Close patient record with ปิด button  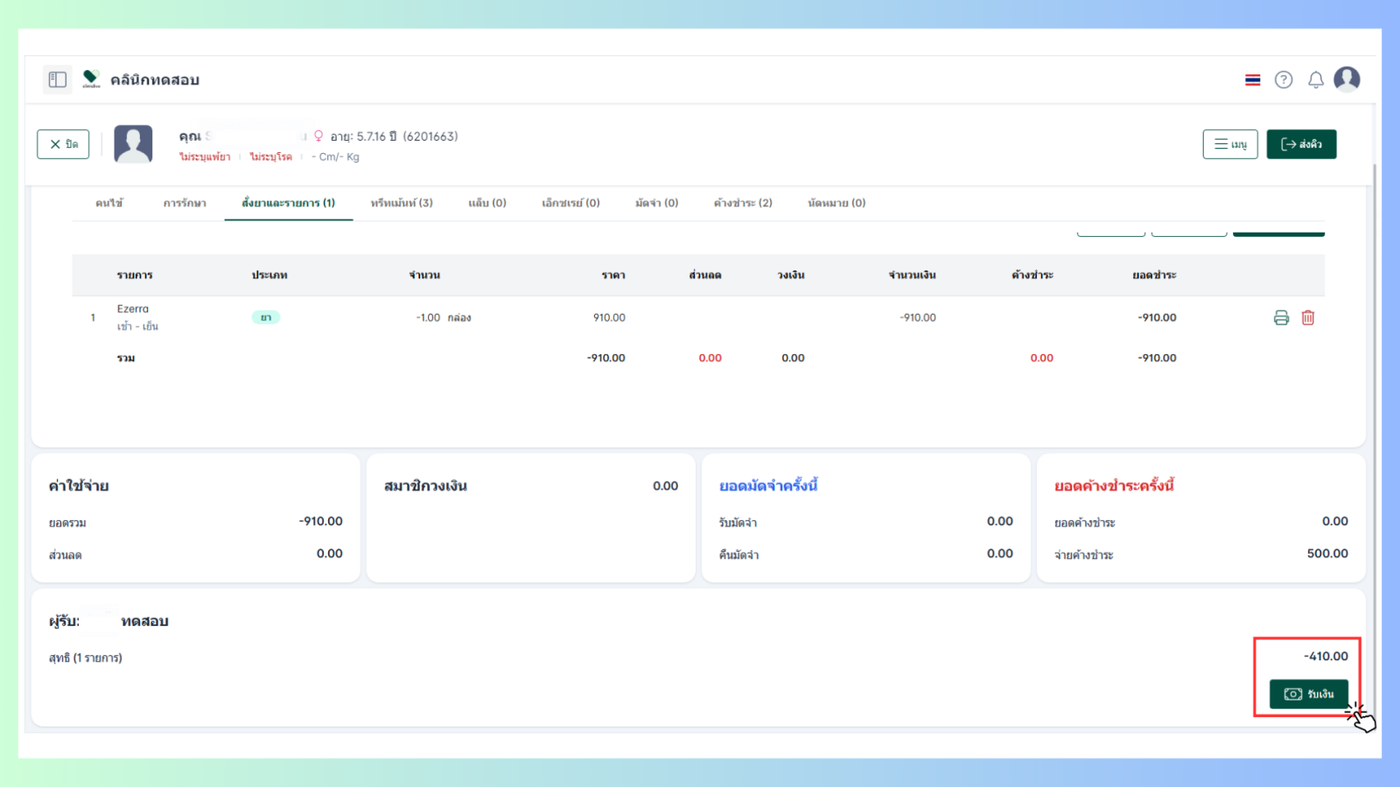click(63, 144)
